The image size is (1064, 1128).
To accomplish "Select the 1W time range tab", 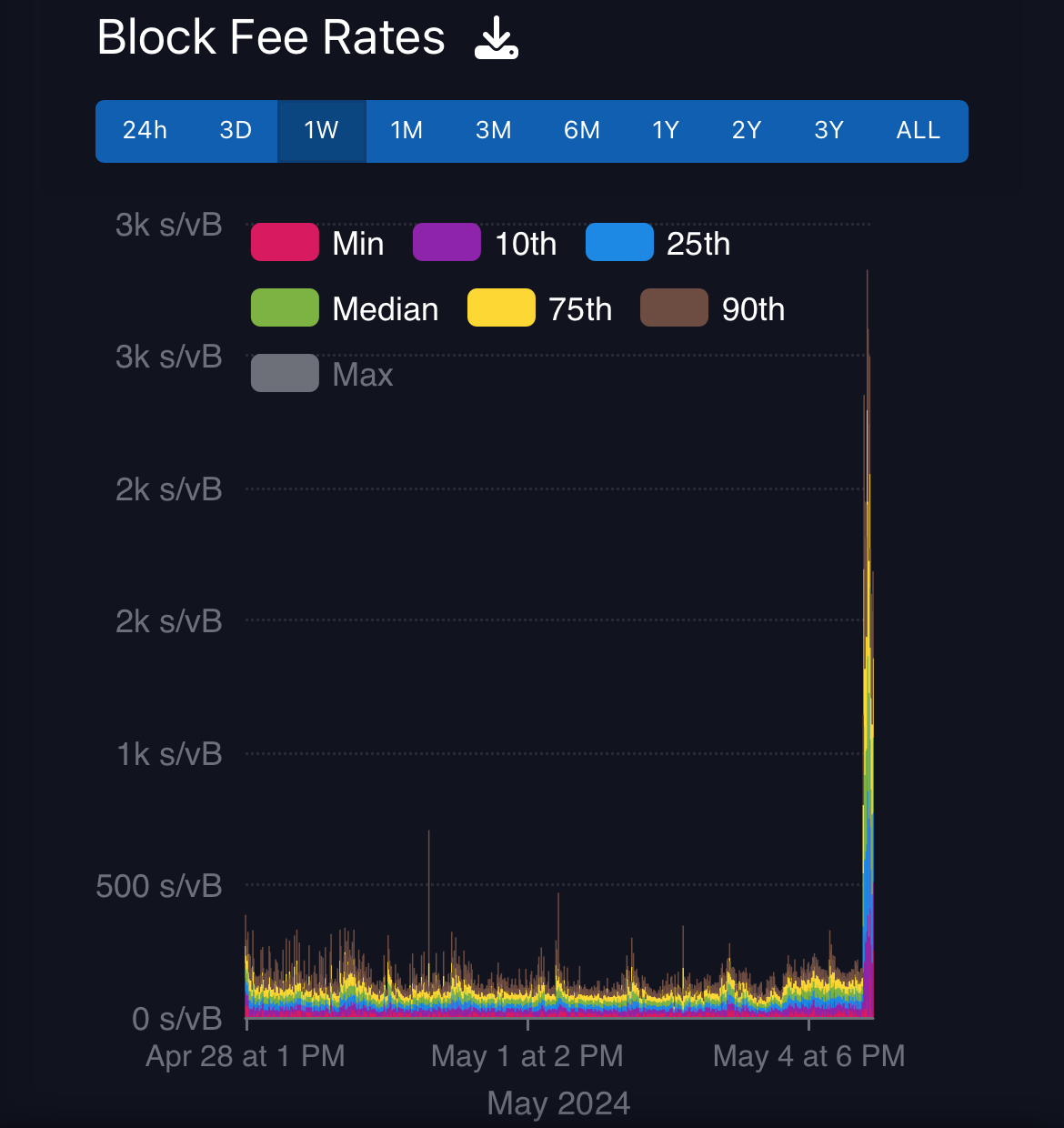I will pos(321,131).
